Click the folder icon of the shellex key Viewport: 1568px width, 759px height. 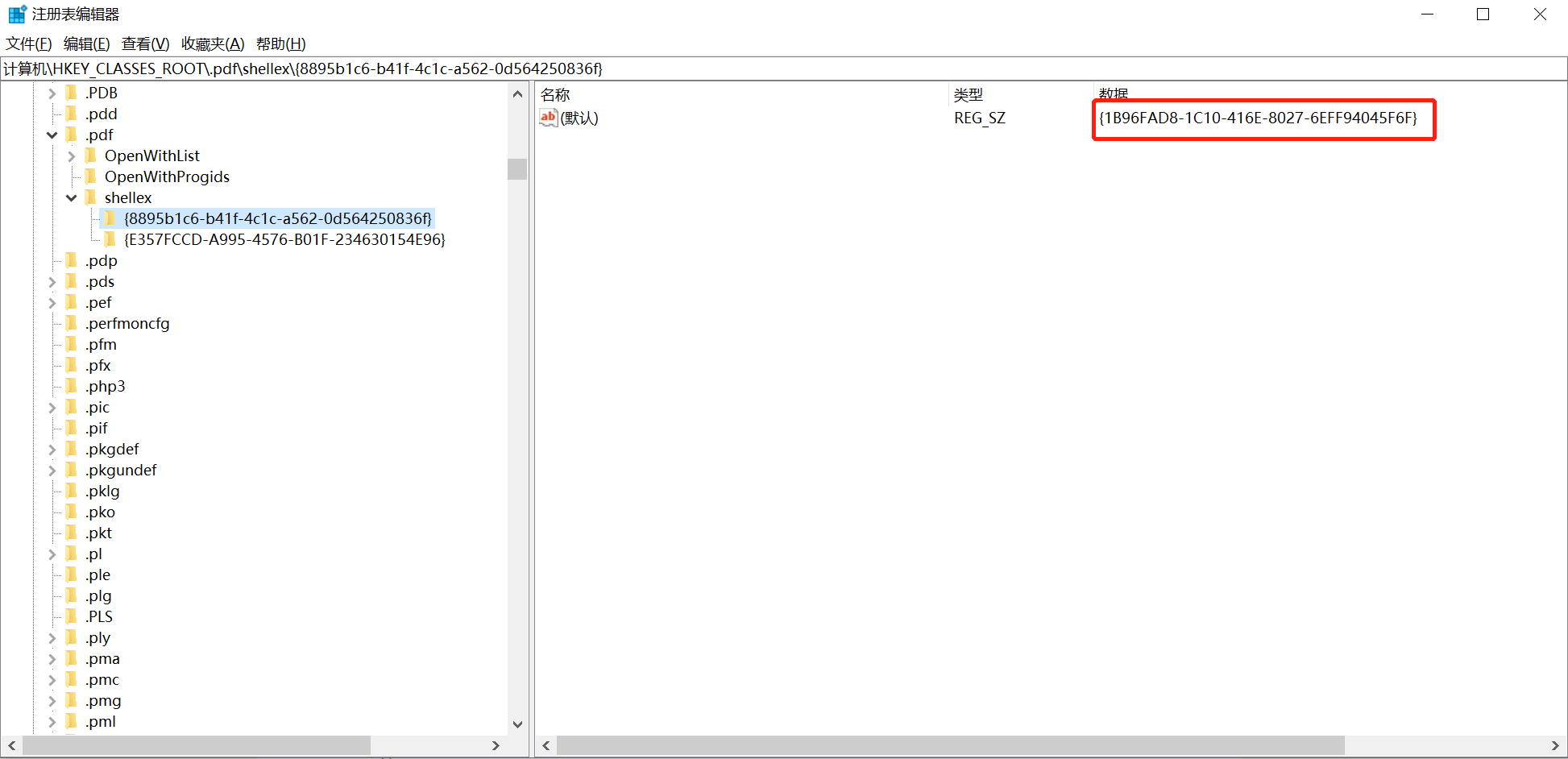coord(91,197)
